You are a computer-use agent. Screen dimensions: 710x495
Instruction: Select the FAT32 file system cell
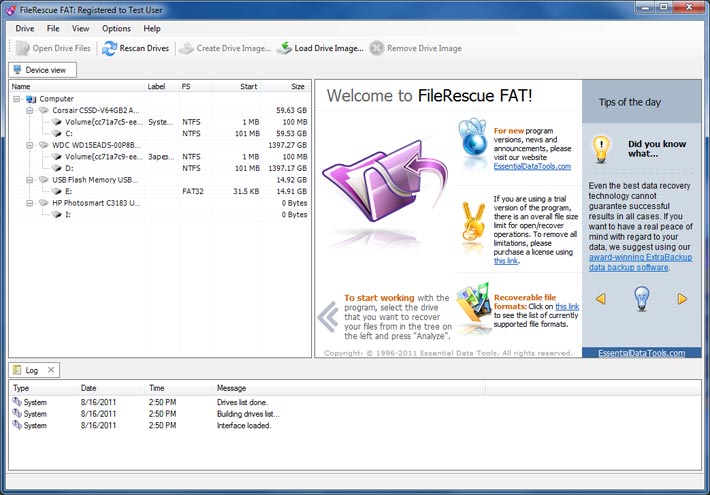click(x=193, y=192)
